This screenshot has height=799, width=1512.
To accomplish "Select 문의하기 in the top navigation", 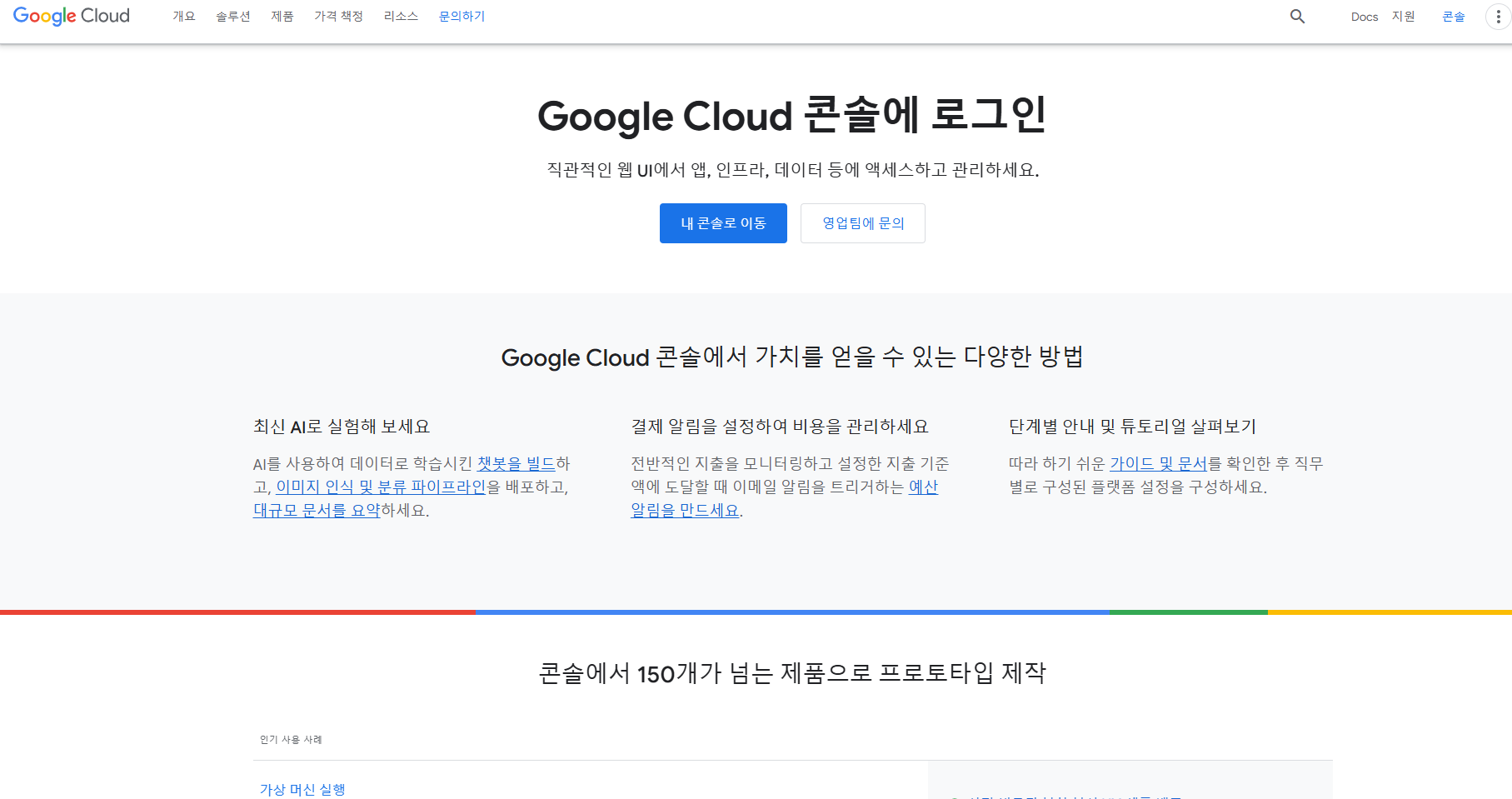I will point(462,16).
